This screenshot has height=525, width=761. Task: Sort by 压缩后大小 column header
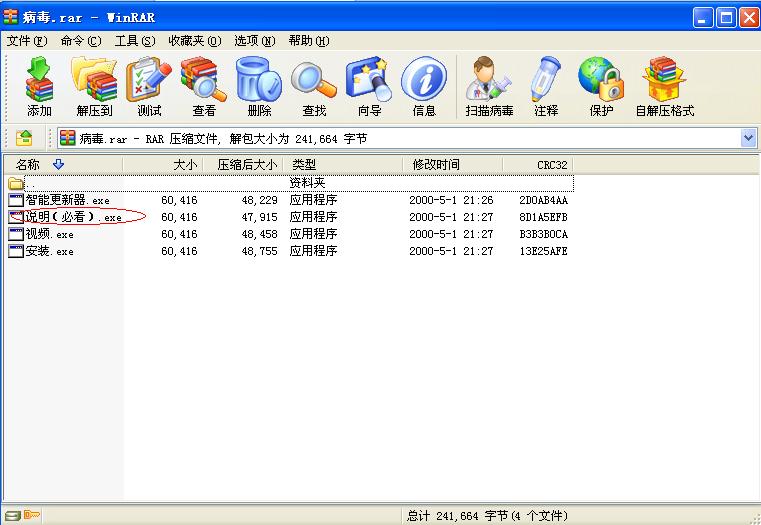coord(243,164)
